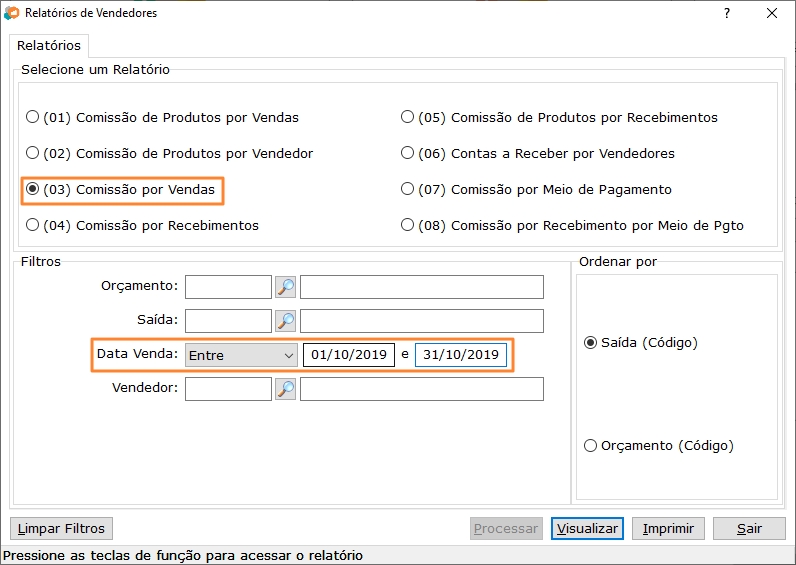Screen dimensions: 796x565
Task: Click the Orçamento search magnifier icon
Action: 285,287
